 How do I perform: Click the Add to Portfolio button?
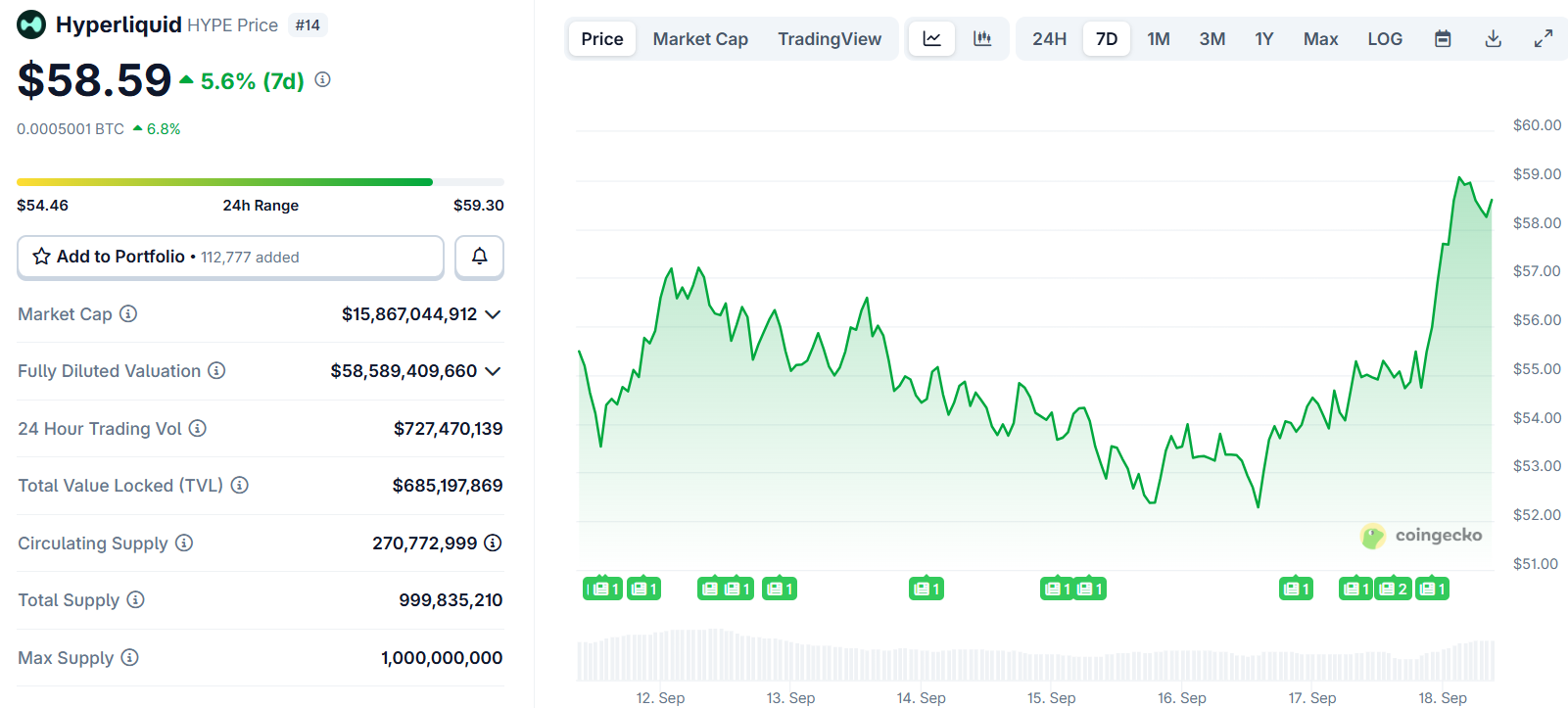click(230, 257)
